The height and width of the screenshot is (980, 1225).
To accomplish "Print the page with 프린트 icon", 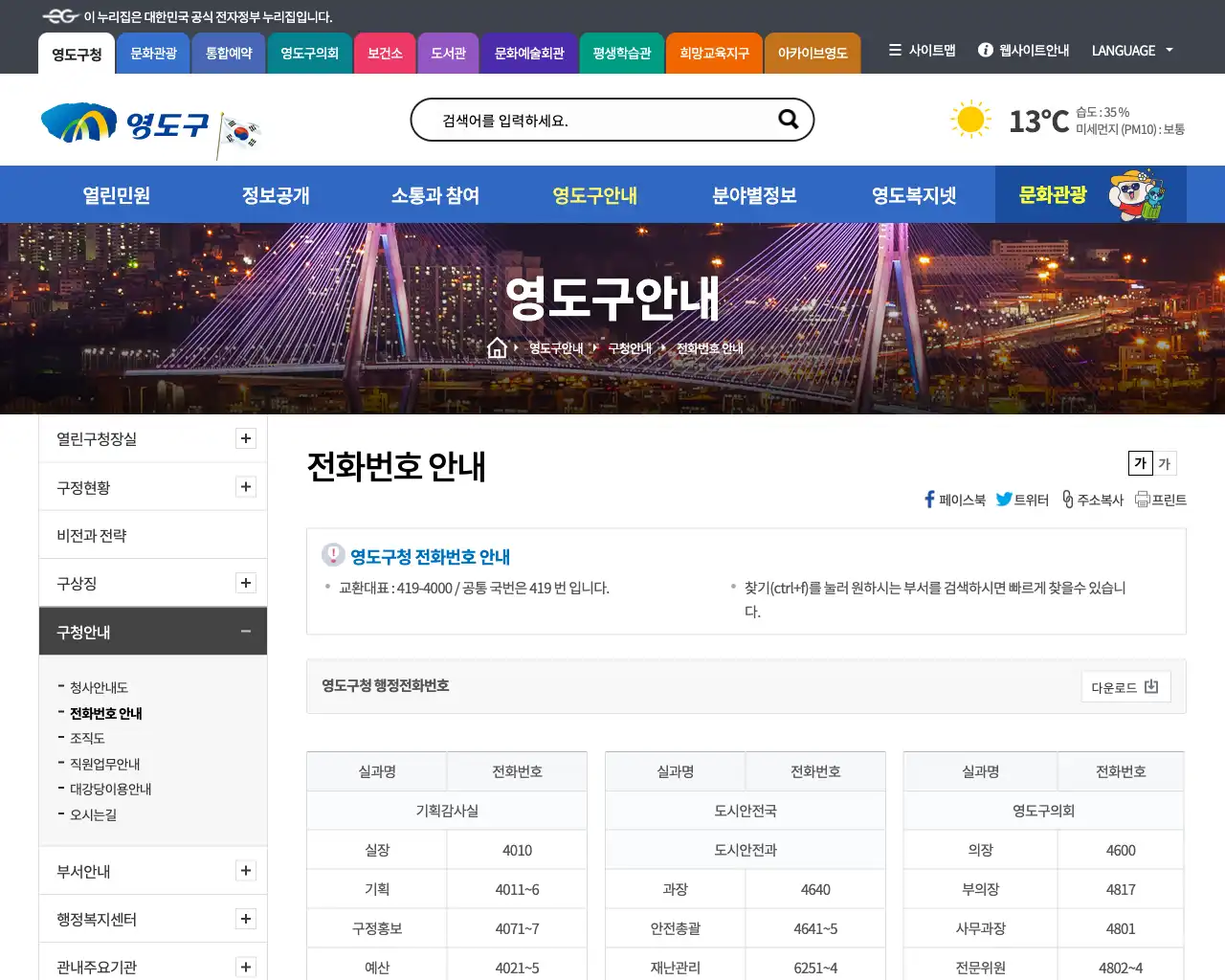I will (1143, 499).
